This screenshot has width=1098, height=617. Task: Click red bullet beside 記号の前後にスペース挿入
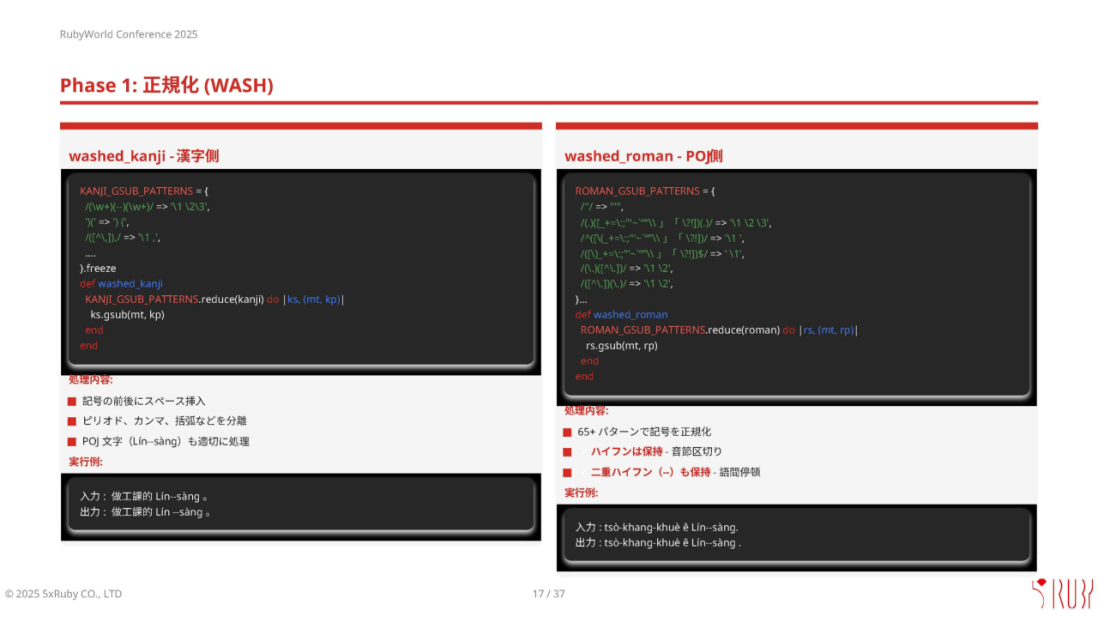pos(72,401)
